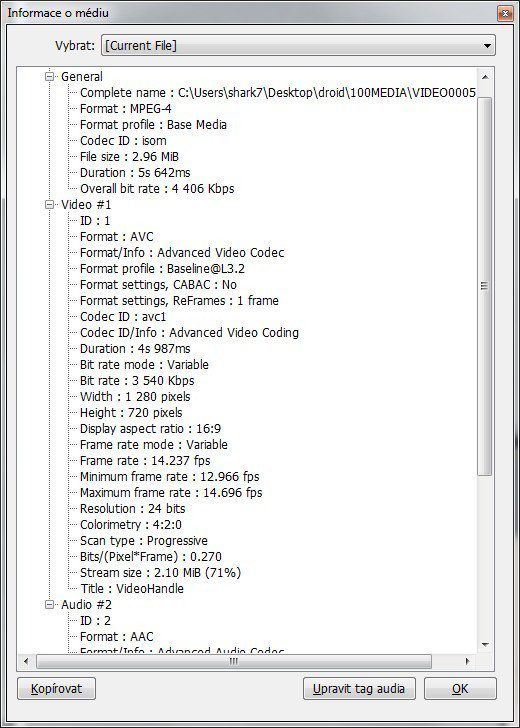Select the 'Codec ID : avc1' row
This screenshot has width=520, height=728.
pyautogui.click(x=123, y=317)
